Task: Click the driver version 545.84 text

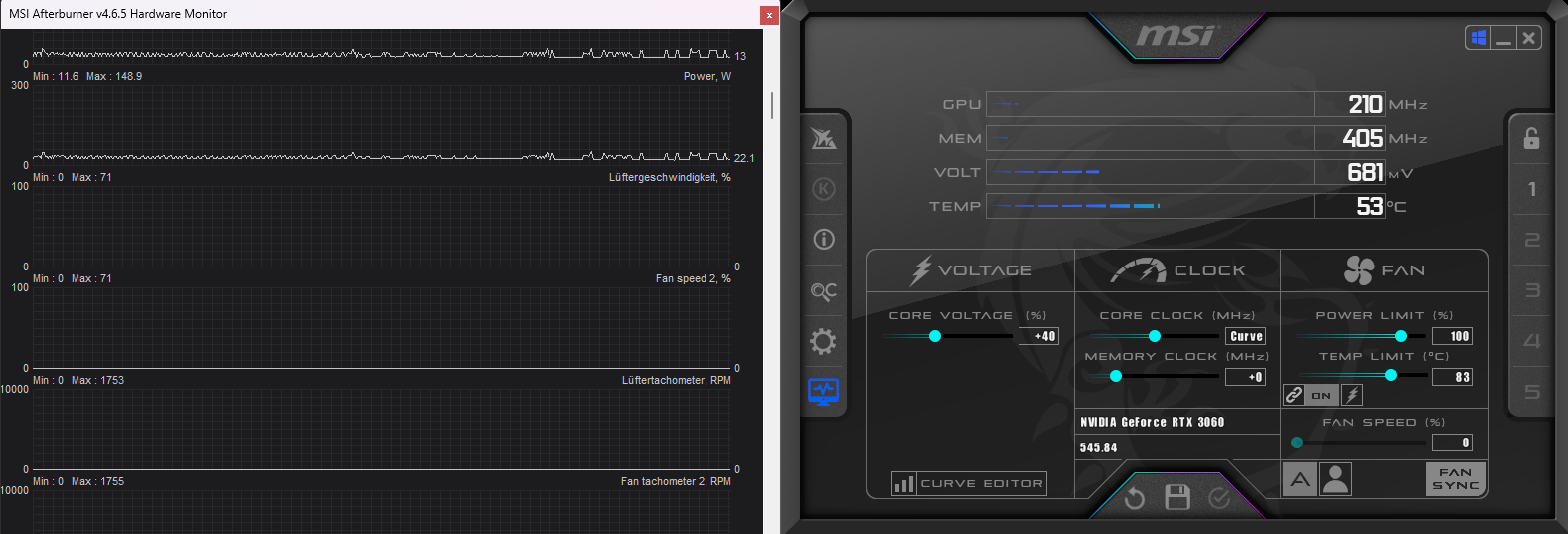Action: (1098, 447)
